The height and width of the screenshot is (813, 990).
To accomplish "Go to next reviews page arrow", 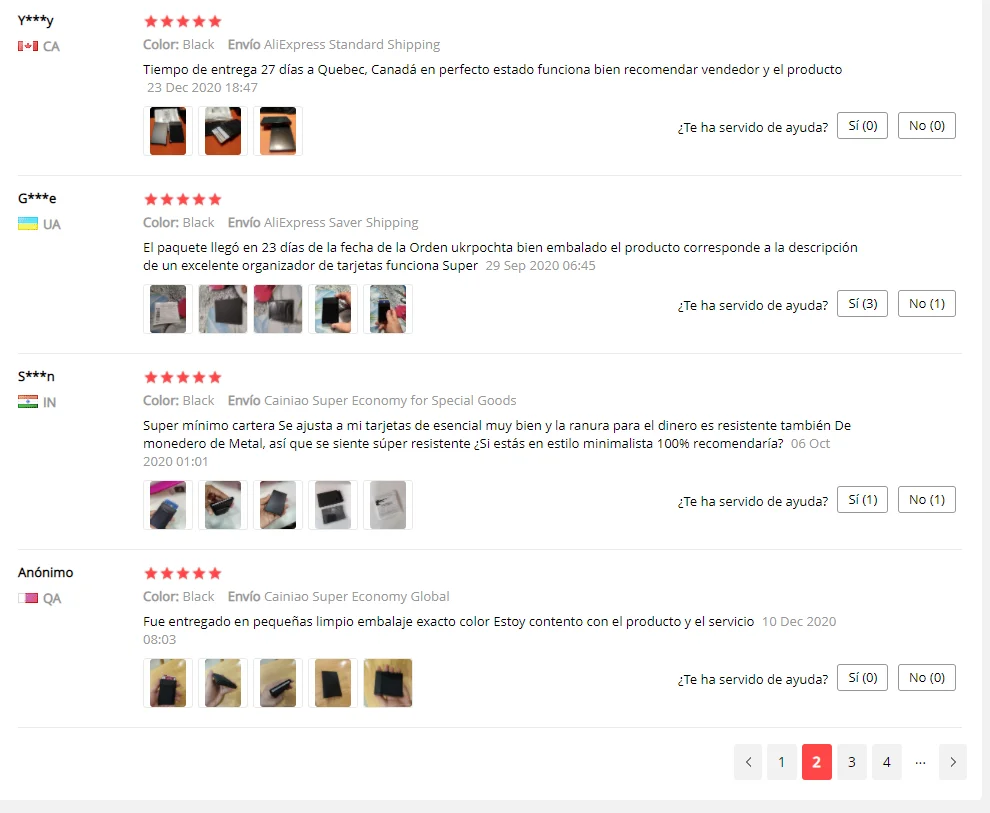I will (x=953, y=762).
